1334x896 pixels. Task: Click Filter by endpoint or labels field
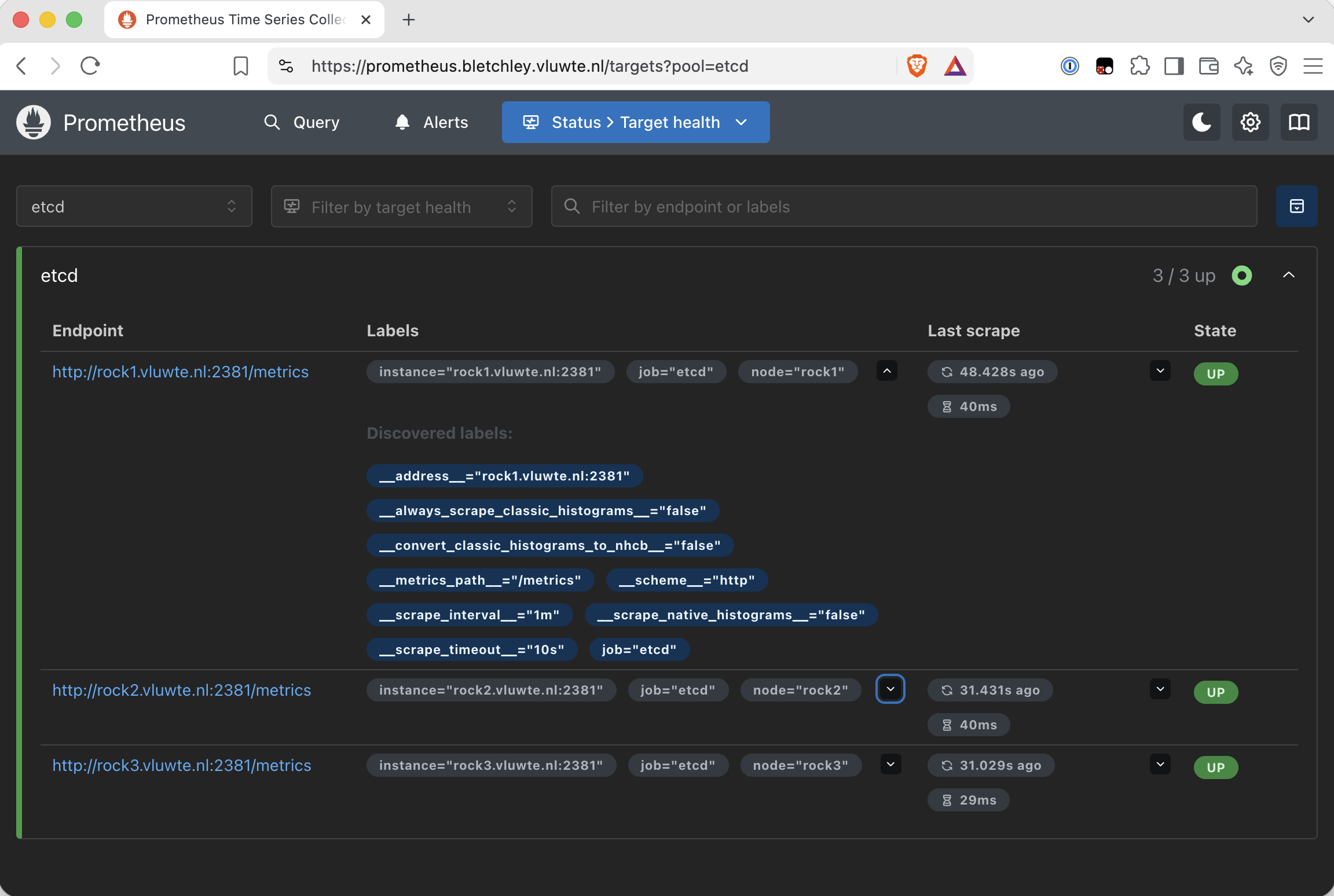click(x=904, y=206)
